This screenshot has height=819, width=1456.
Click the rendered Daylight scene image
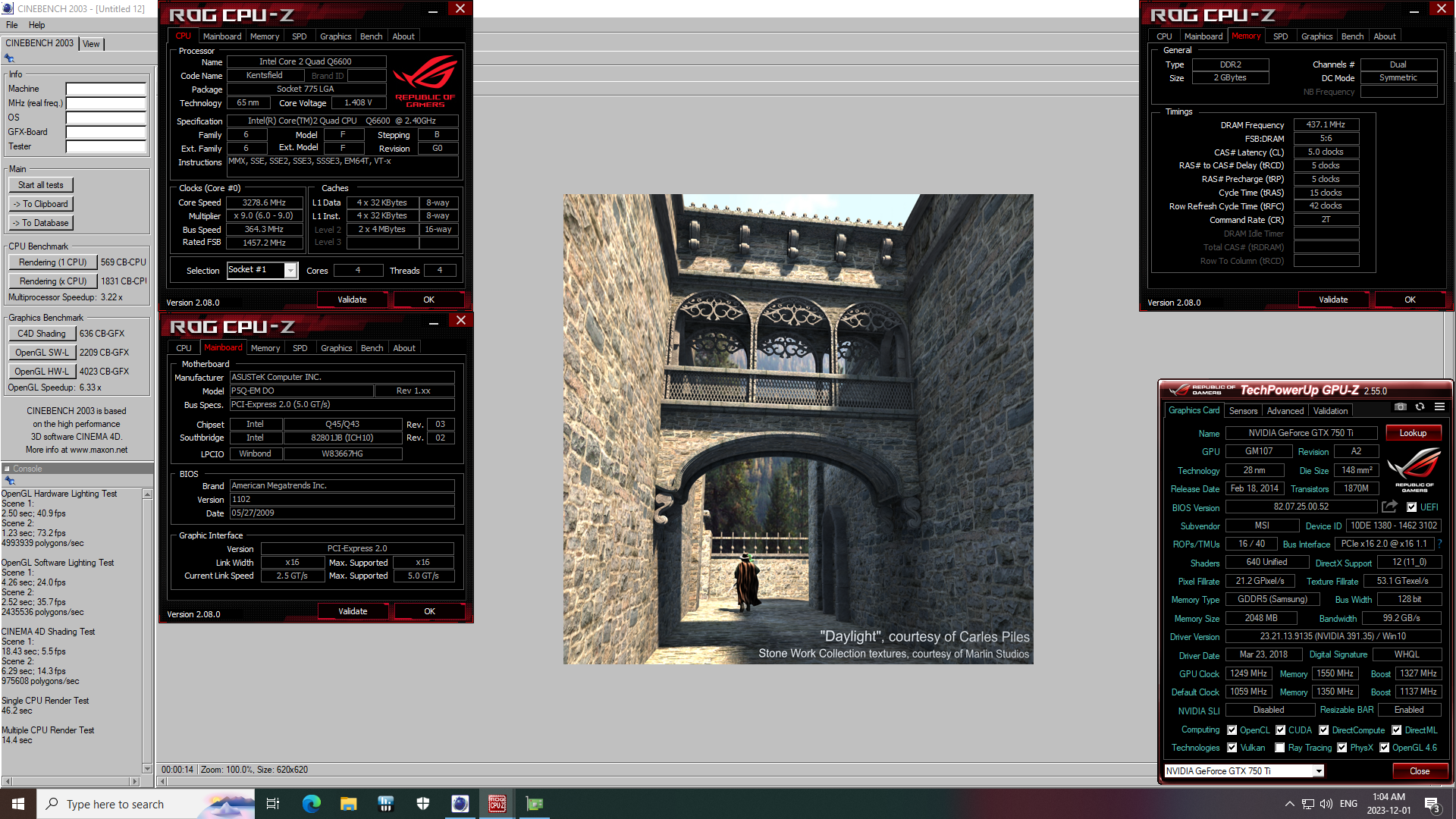798,429
